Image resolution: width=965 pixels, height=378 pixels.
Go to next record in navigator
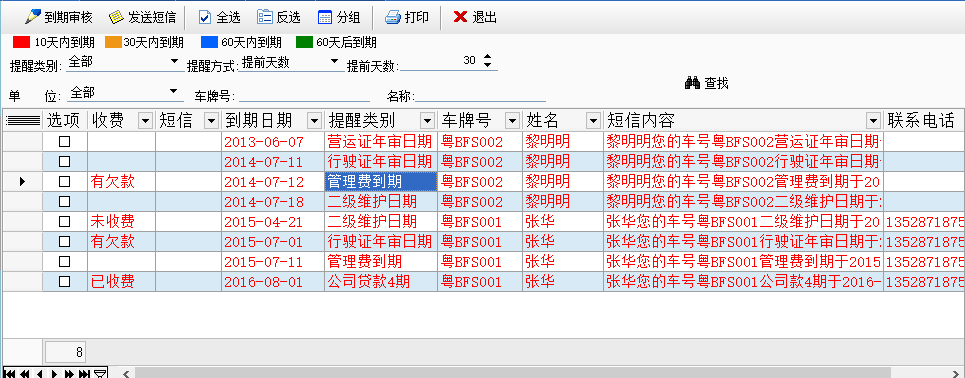coord(54,374)
